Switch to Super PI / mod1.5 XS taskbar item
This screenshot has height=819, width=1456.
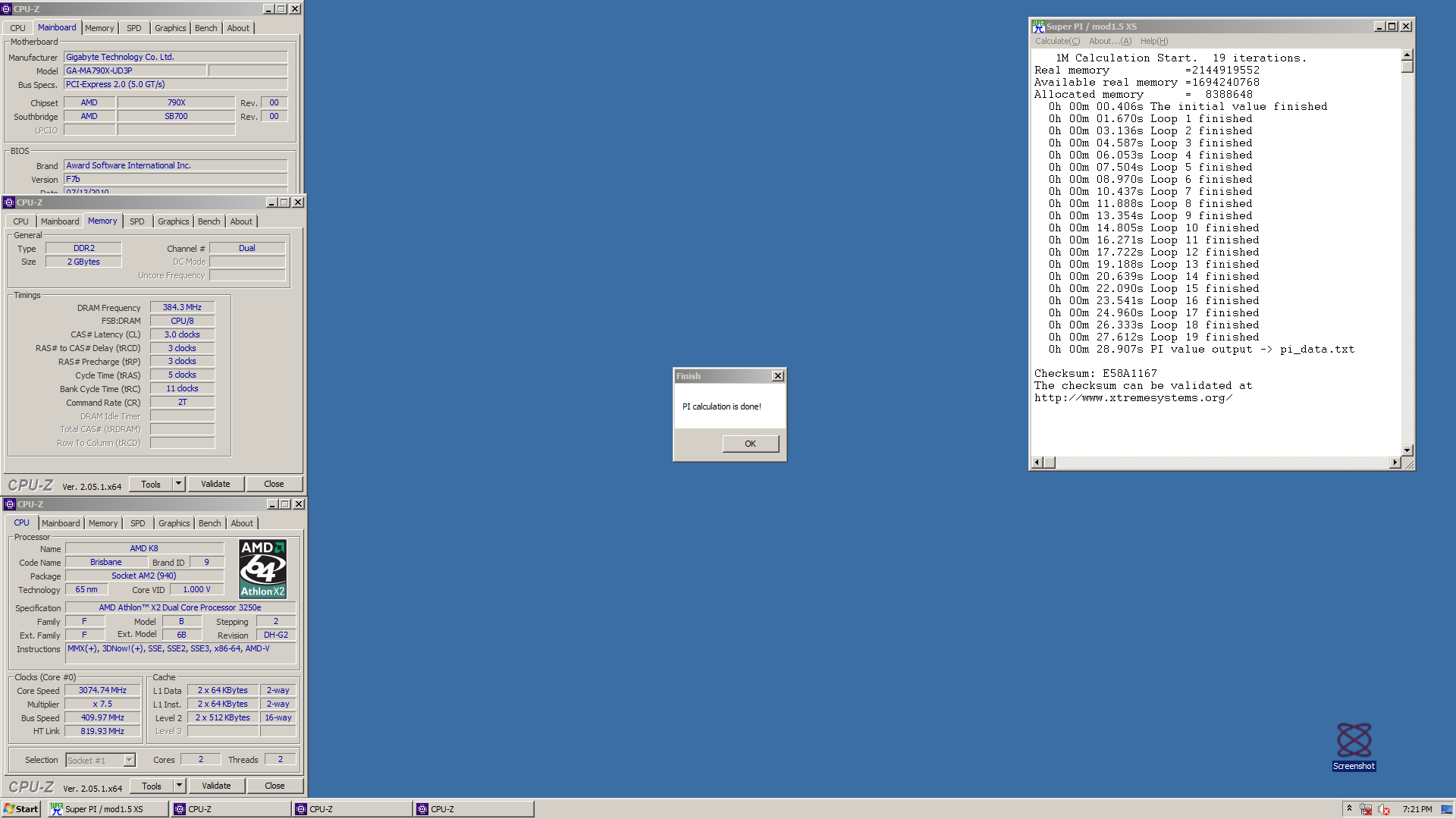click(x=107, y=809)
